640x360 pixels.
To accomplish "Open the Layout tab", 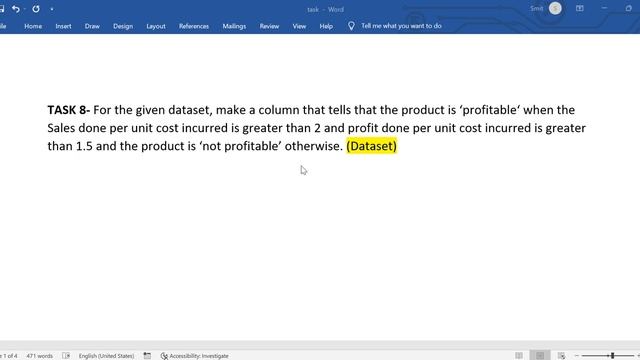I will tap(156, 26).
